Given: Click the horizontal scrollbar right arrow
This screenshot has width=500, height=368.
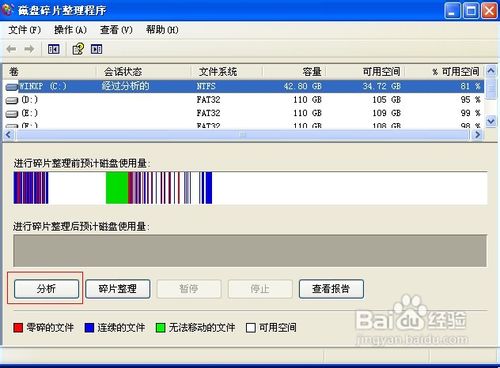Looking at the screenshot, I should (478, 135).
